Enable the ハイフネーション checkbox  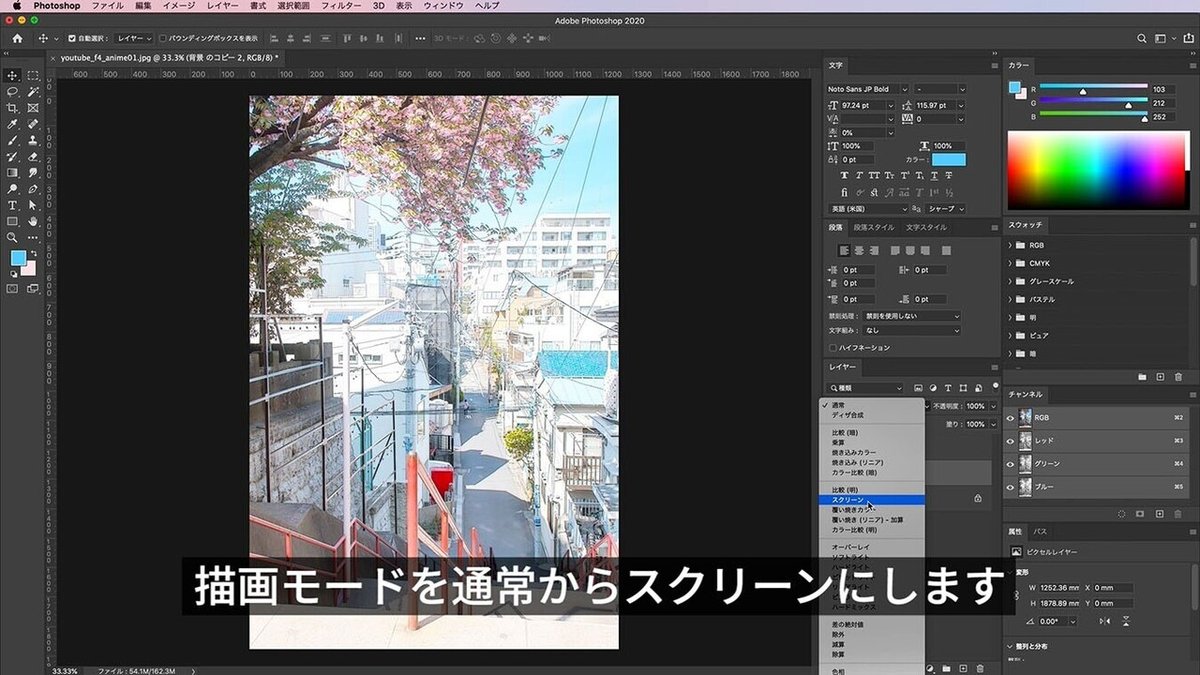832,348
